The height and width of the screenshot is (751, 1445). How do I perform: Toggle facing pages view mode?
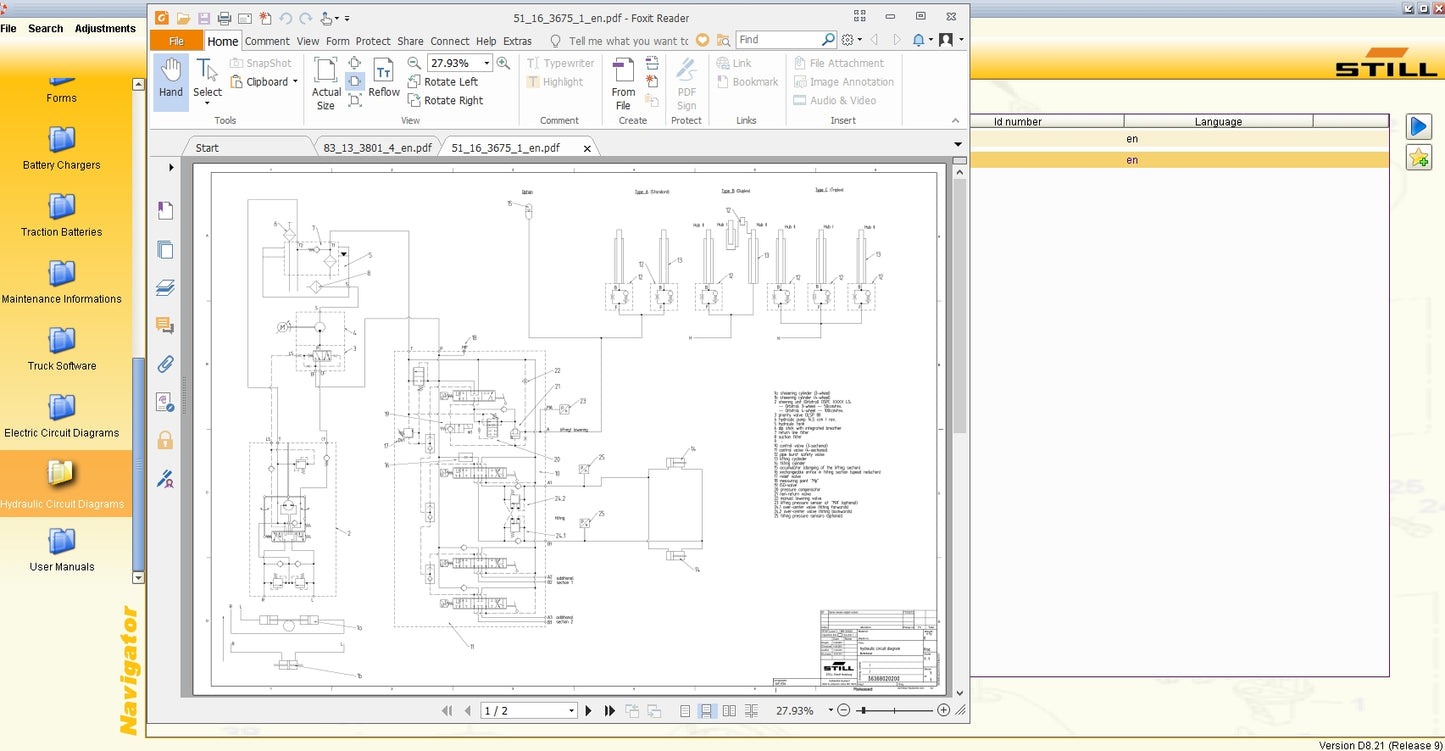pos(729,711)
